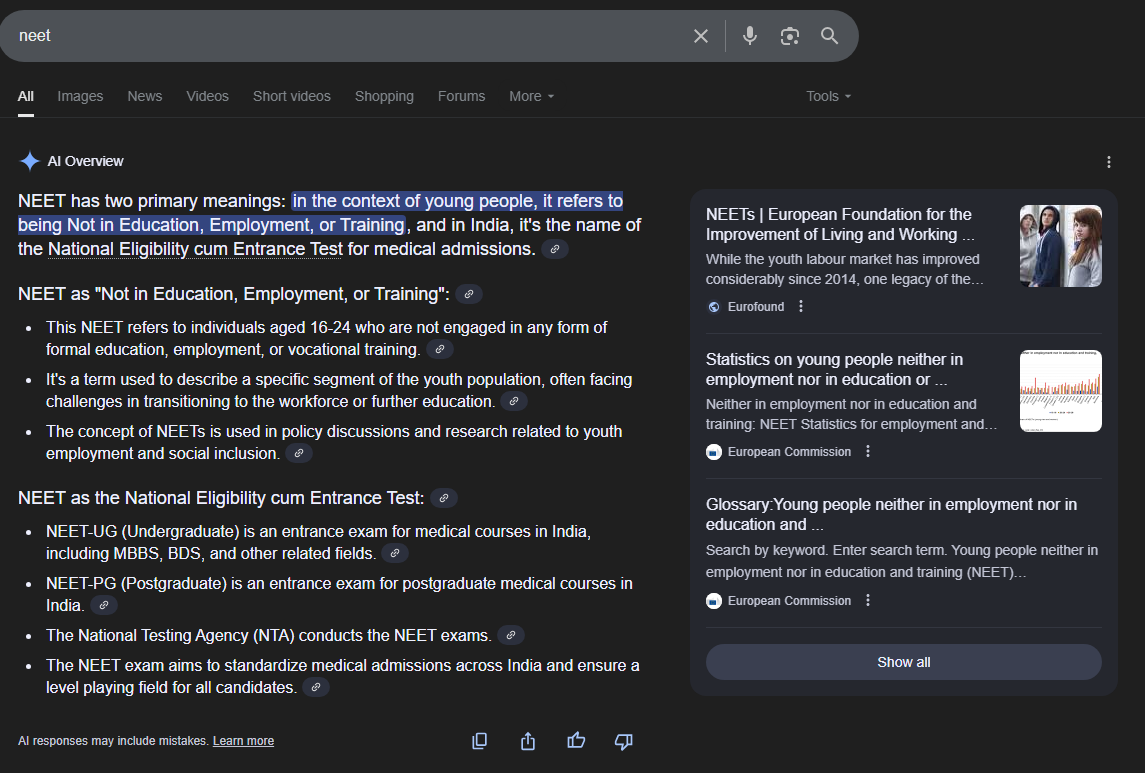
Task: Start voice search with microphone icon
Action: tap(750, 36)
